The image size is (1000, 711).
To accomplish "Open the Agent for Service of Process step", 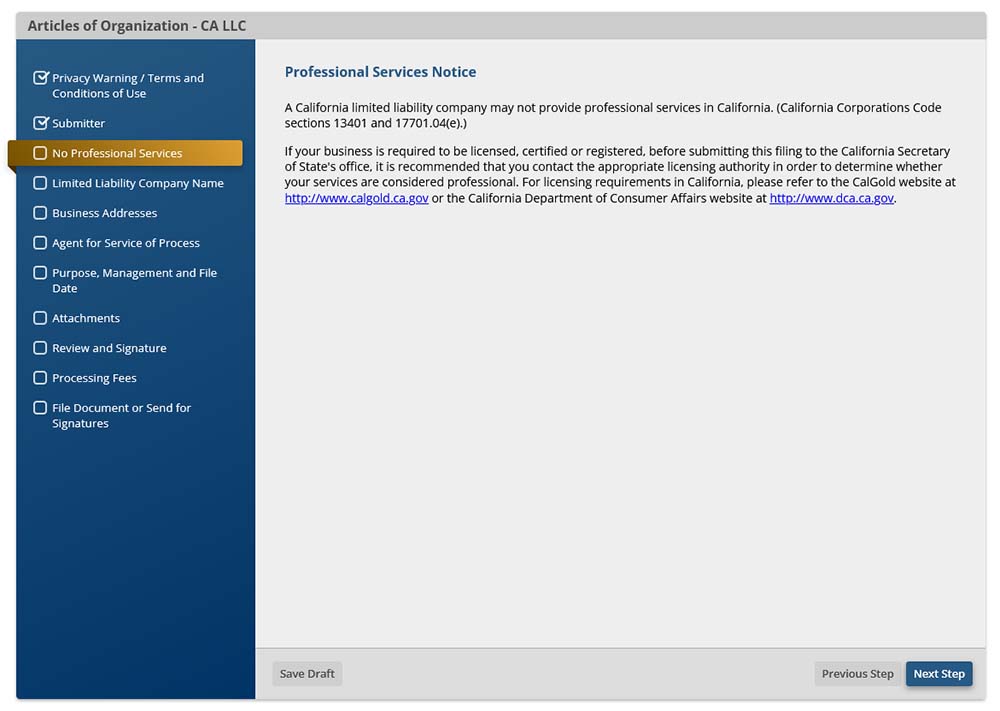I will point(126,243).
